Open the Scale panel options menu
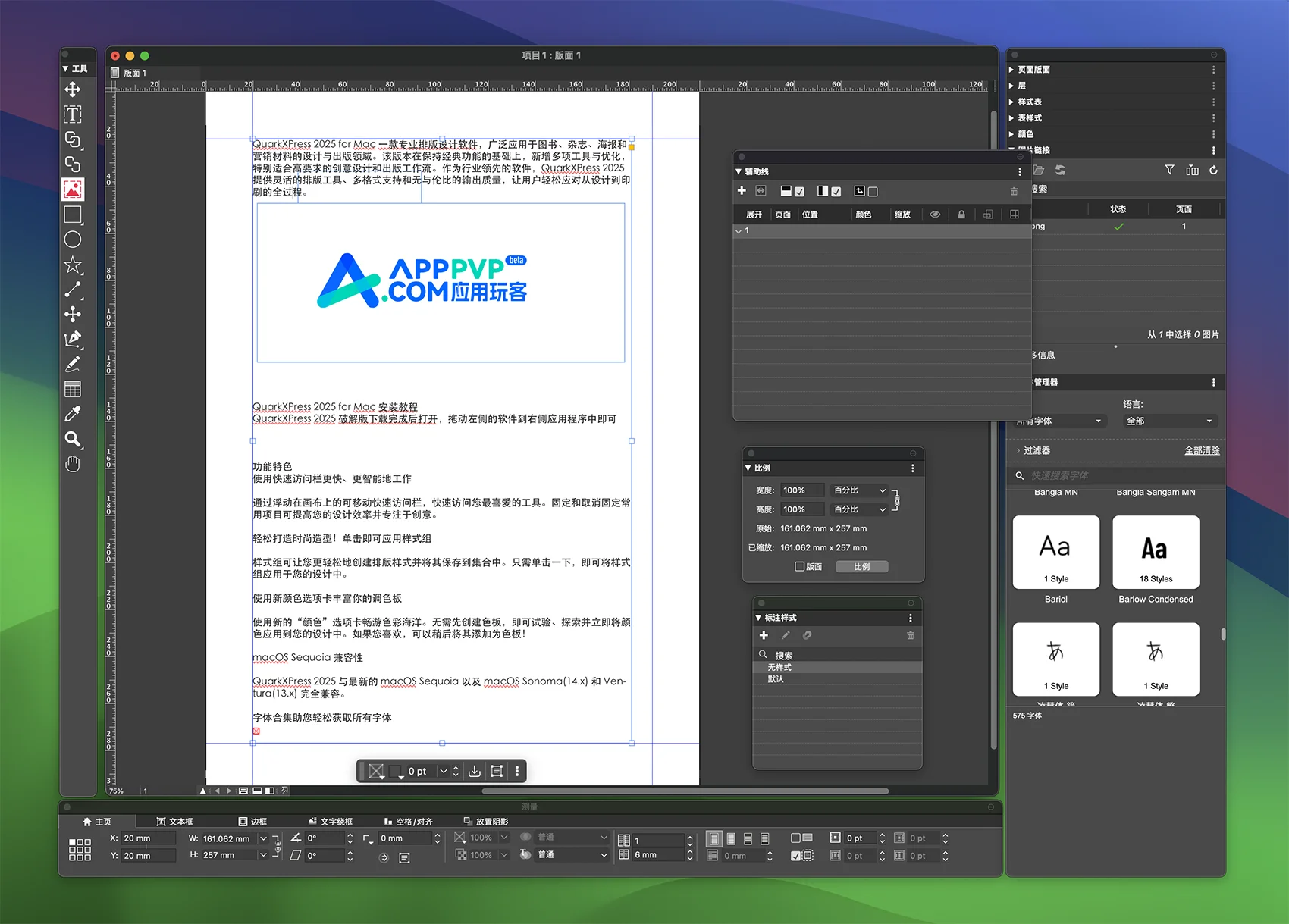 point(912,468)
